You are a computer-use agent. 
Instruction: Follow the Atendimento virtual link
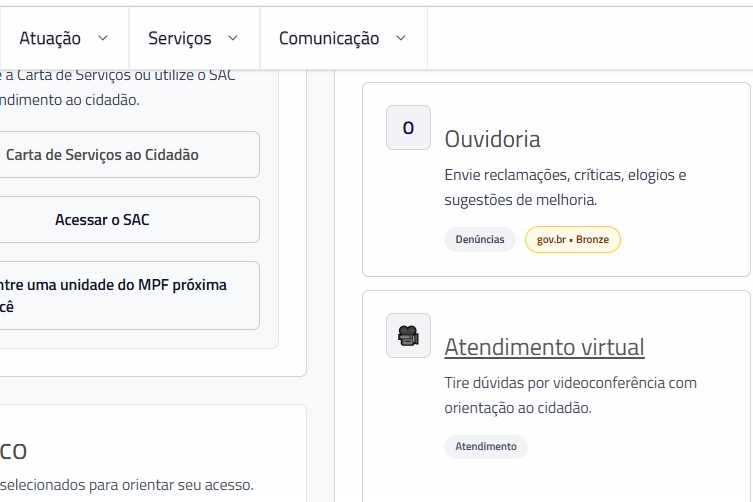(544, 347)
